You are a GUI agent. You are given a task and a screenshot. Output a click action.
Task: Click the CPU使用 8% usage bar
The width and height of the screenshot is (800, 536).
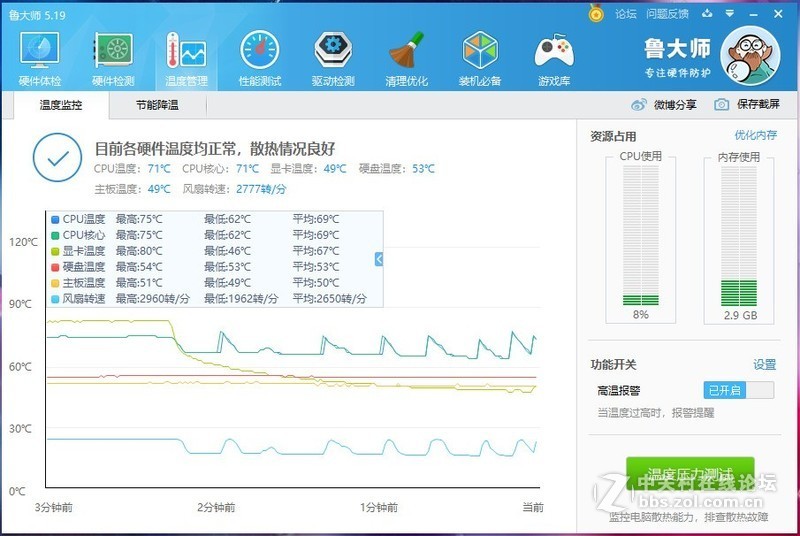pyautogui.click(x=641, y=235)
